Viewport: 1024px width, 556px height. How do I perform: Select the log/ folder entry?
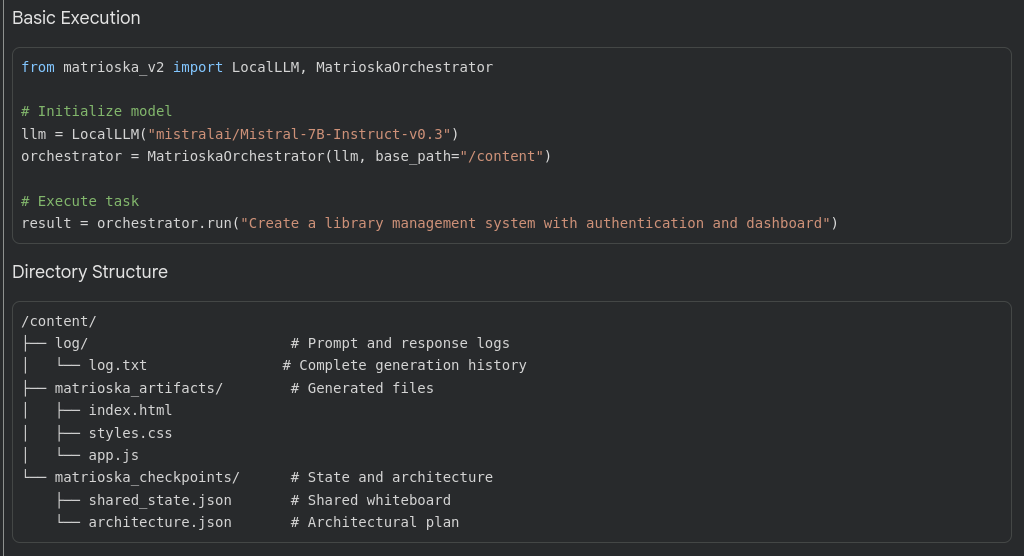pos(71,343)
